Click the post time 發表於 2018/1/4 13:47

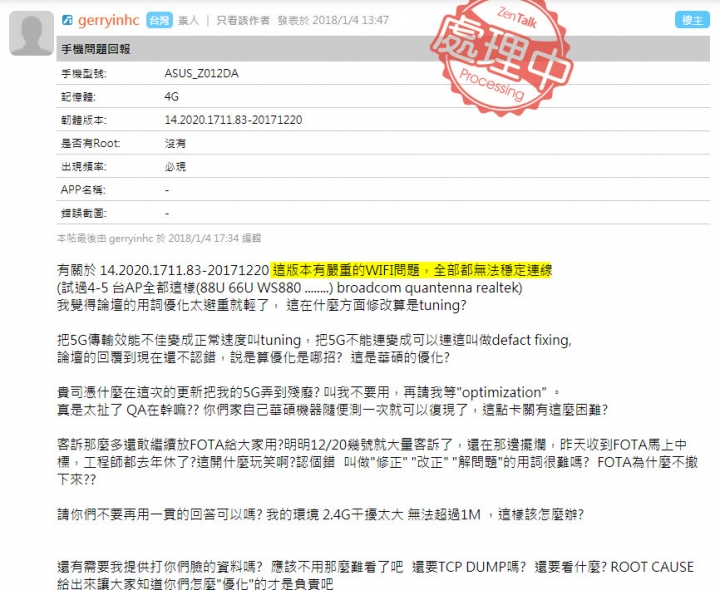(333, 20)
